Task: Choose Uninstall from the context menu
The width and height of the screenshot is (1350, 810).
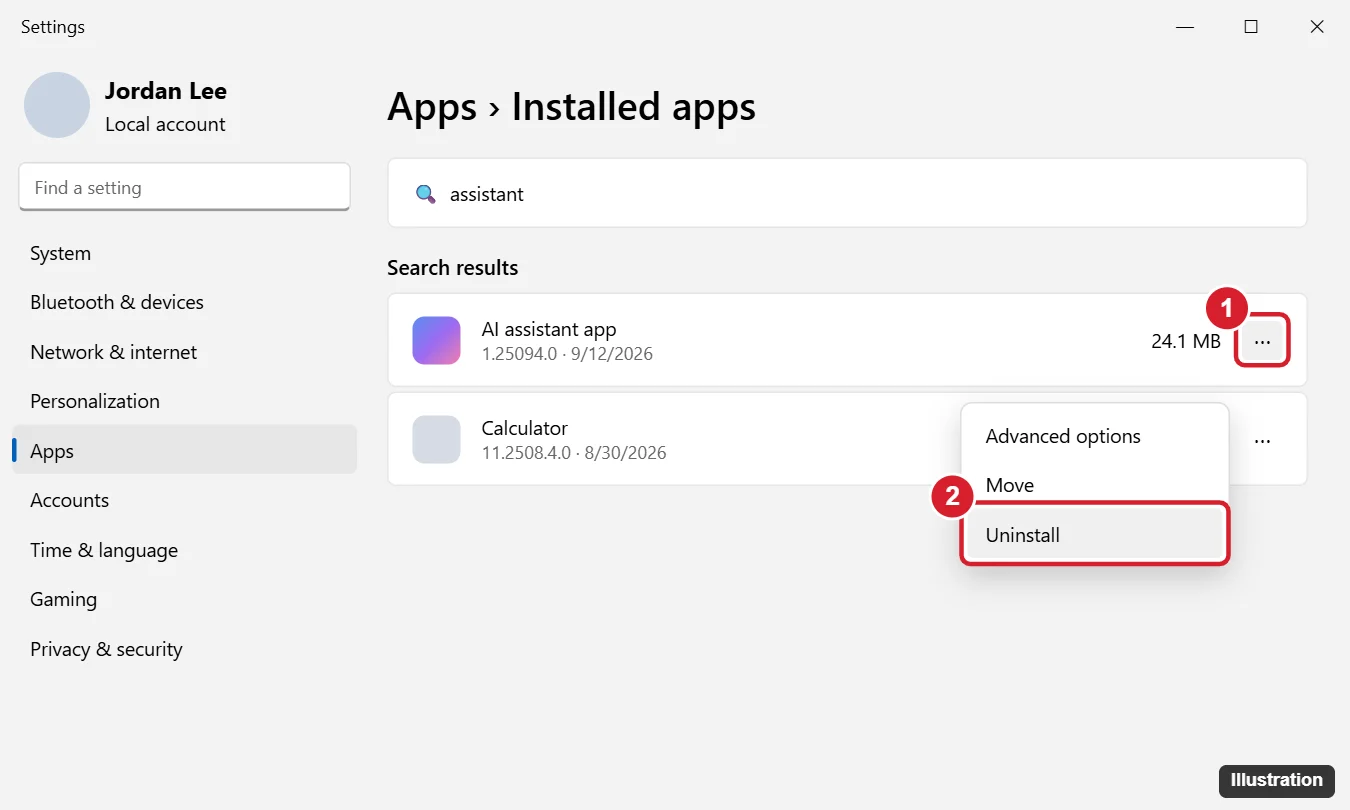Action: click(1095, 535)
